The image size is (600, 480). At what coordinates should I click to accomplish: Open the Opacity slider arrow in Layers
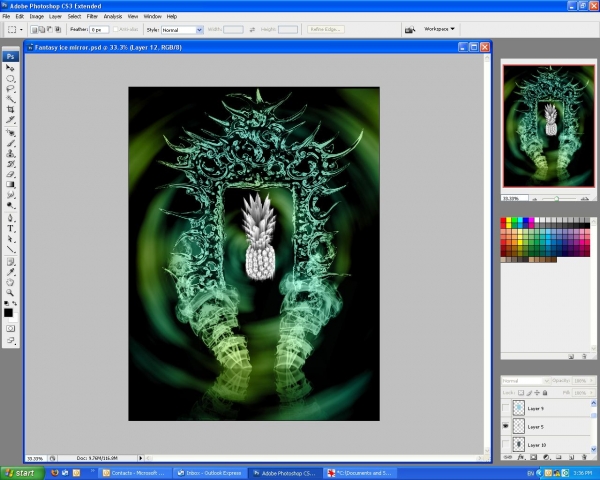click(591, 381)
